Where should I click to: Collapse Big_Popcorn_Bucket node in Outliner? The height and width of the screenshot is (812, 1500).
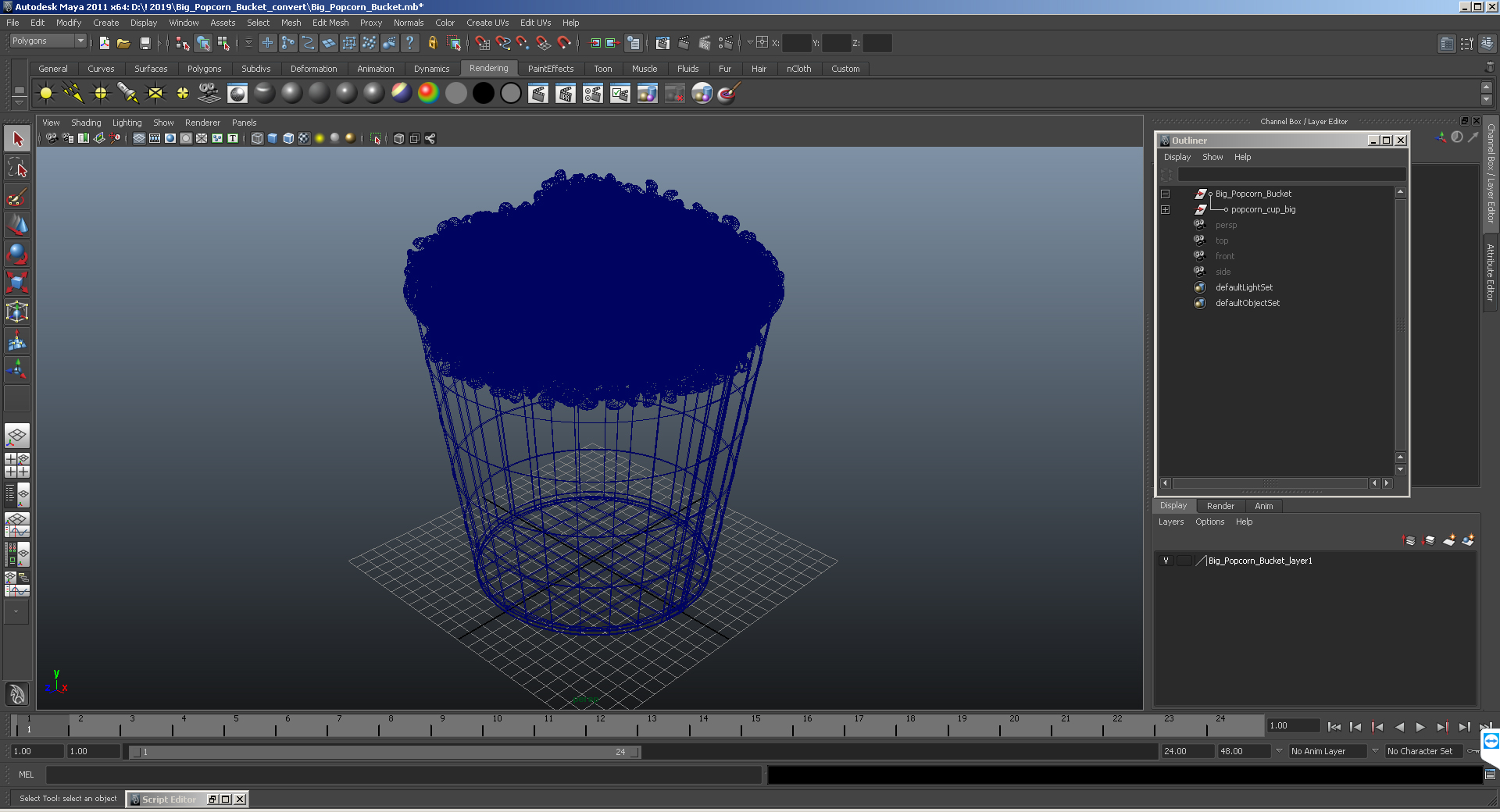tap(1165, 194)
